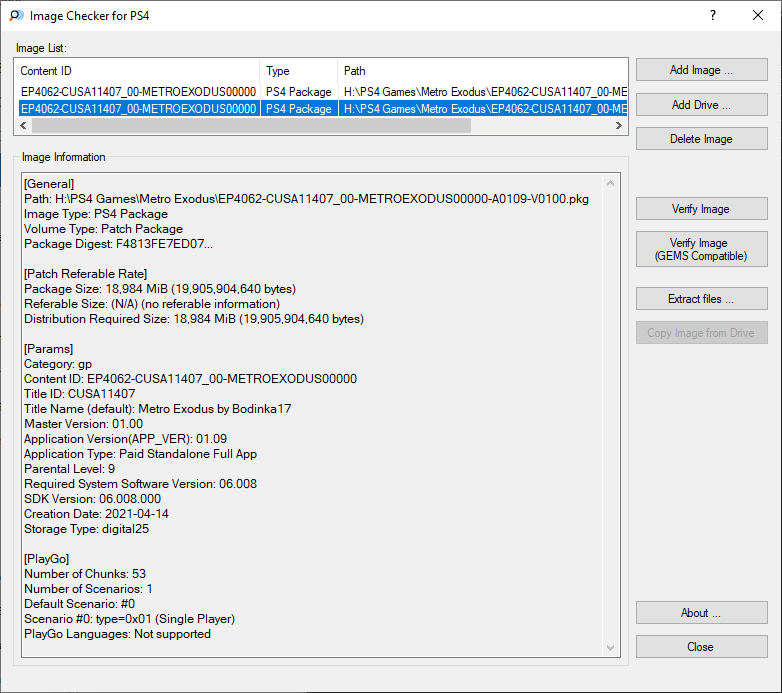Click the image list left scroll arrow
This screenshot has width=782, height=693.
[23, 126]
